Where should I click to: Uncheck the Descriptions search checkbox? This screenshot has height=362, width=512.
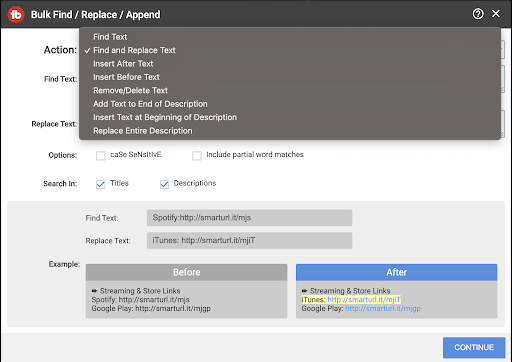point(164,184)
